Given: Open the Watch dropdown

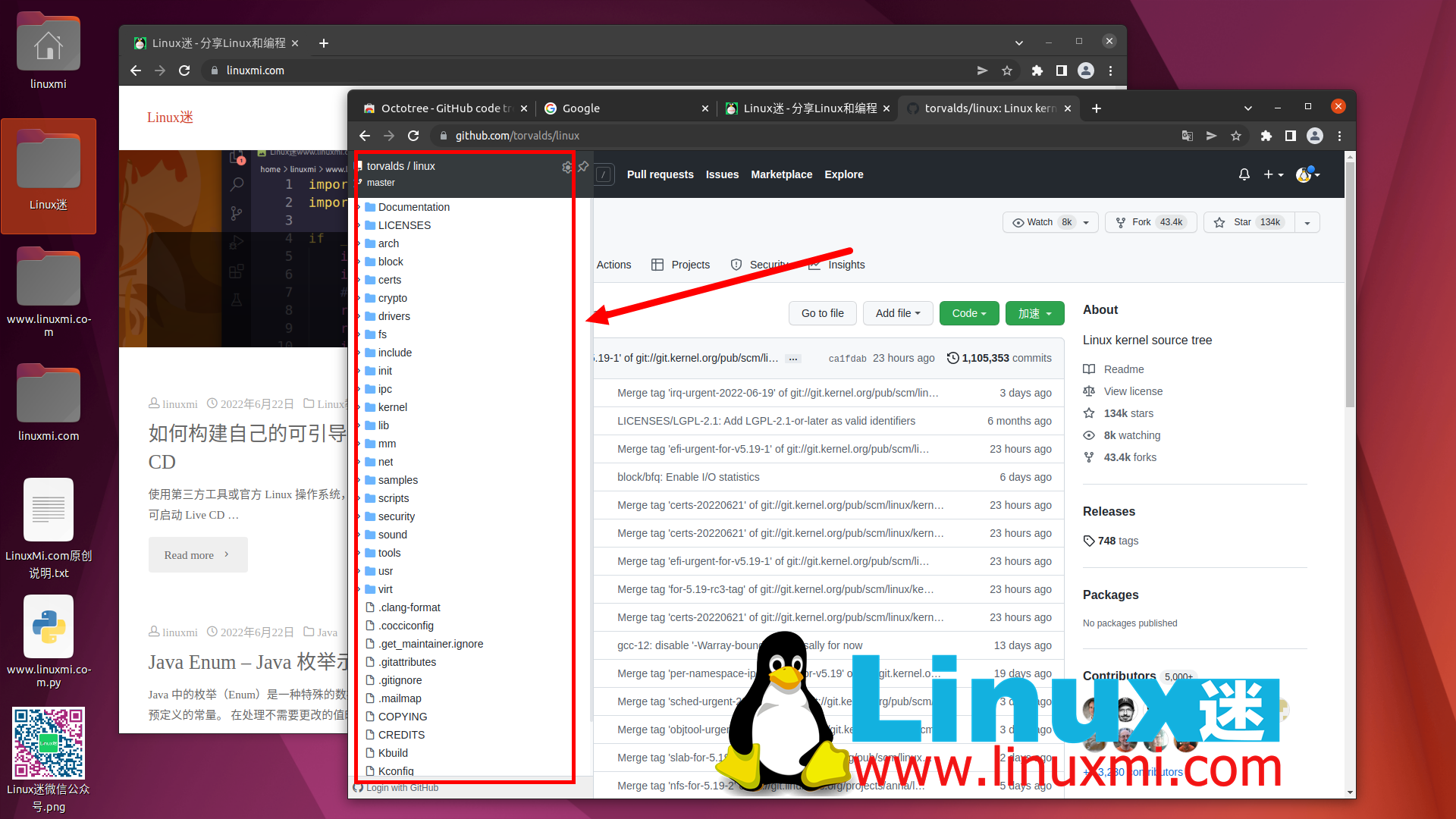Looking at the screenshot, I should (x=1050, y=222).
